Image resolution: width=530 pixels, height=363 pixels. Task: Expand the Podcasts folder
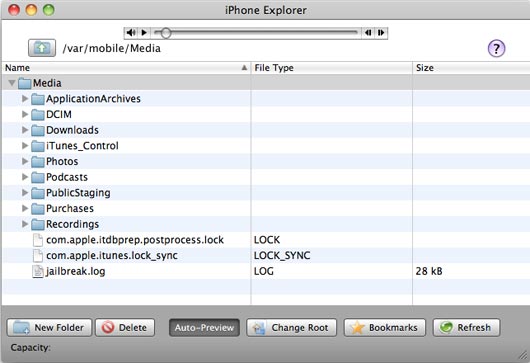pyautogui.click(x=25, y=177)
